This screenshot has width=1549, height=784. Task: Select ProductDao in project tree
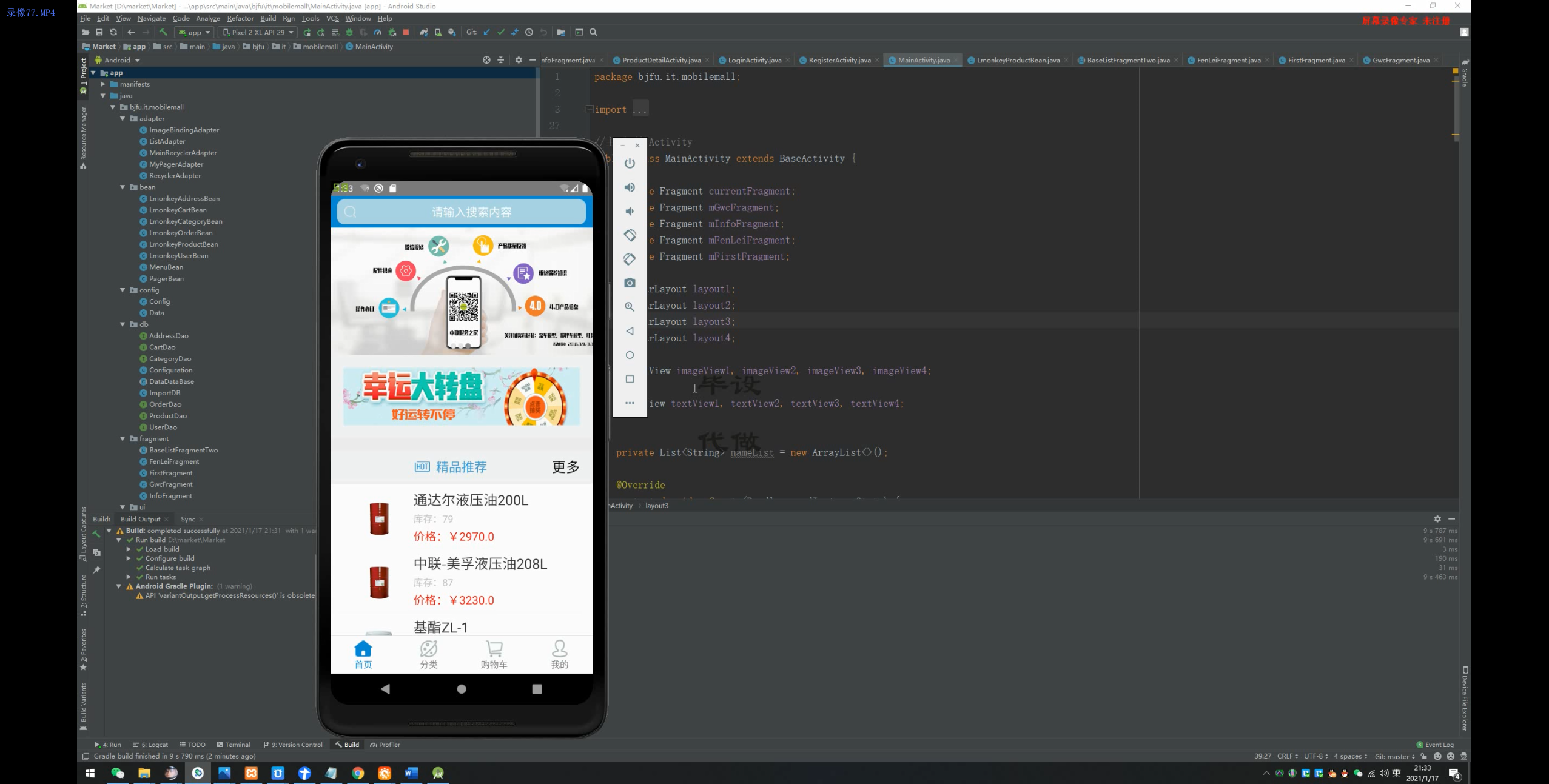168,416
